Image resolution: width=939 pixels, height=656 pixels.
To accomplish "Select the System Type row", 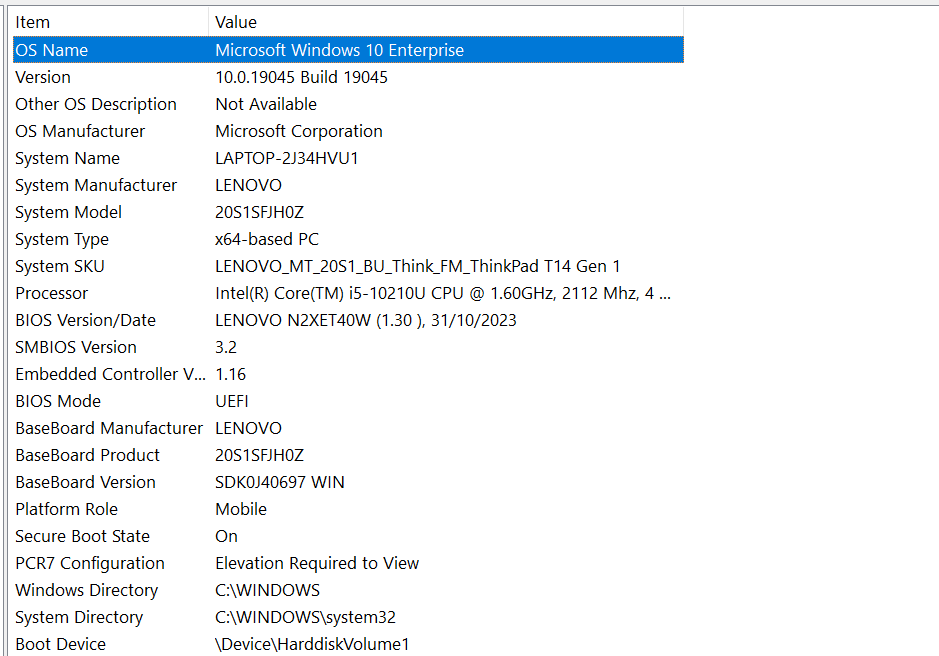I will [x=348, y=239].
